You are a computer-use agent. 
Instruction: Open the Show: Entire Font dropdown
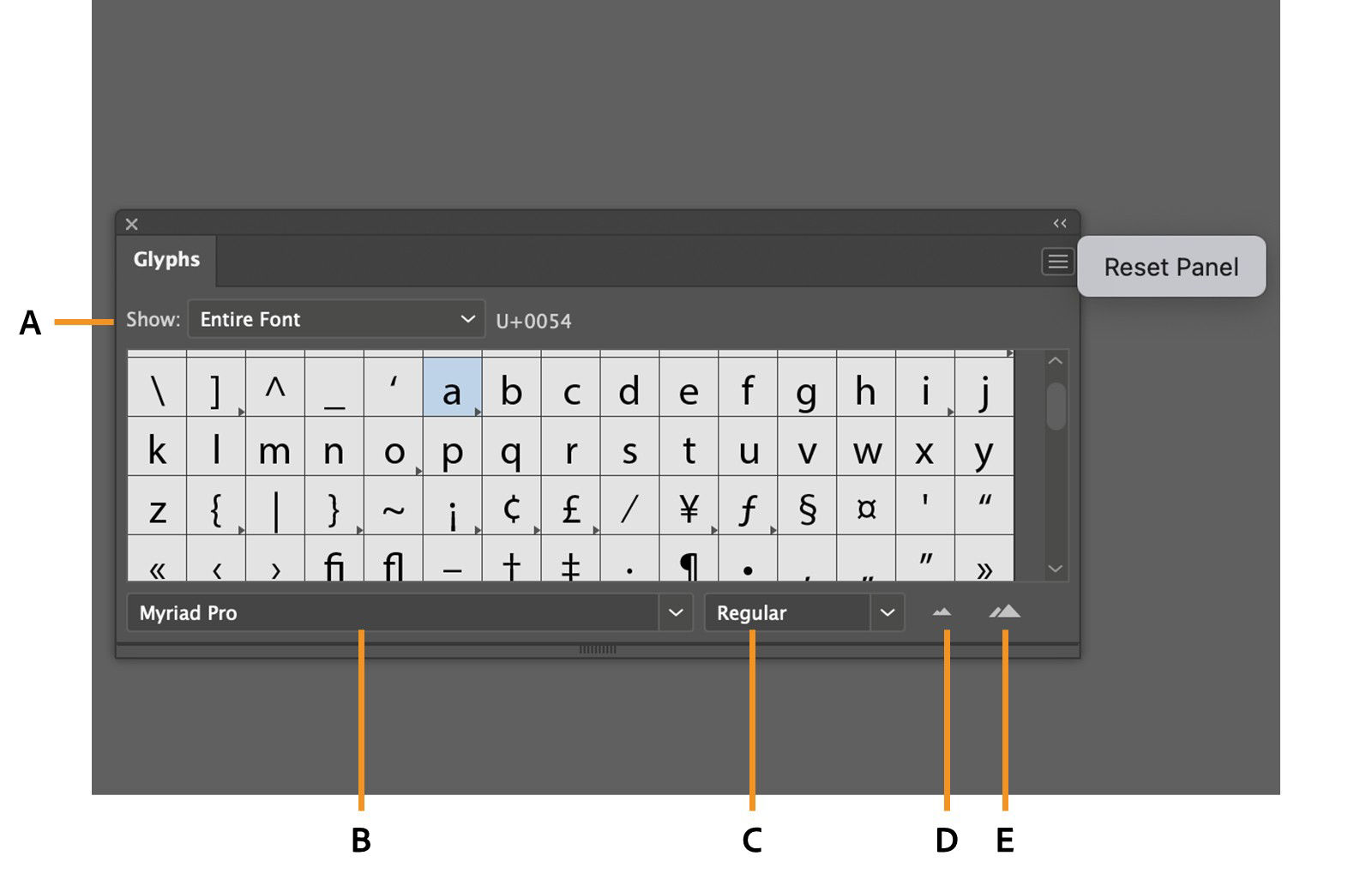pyautogui.click(x=335, y=319)
